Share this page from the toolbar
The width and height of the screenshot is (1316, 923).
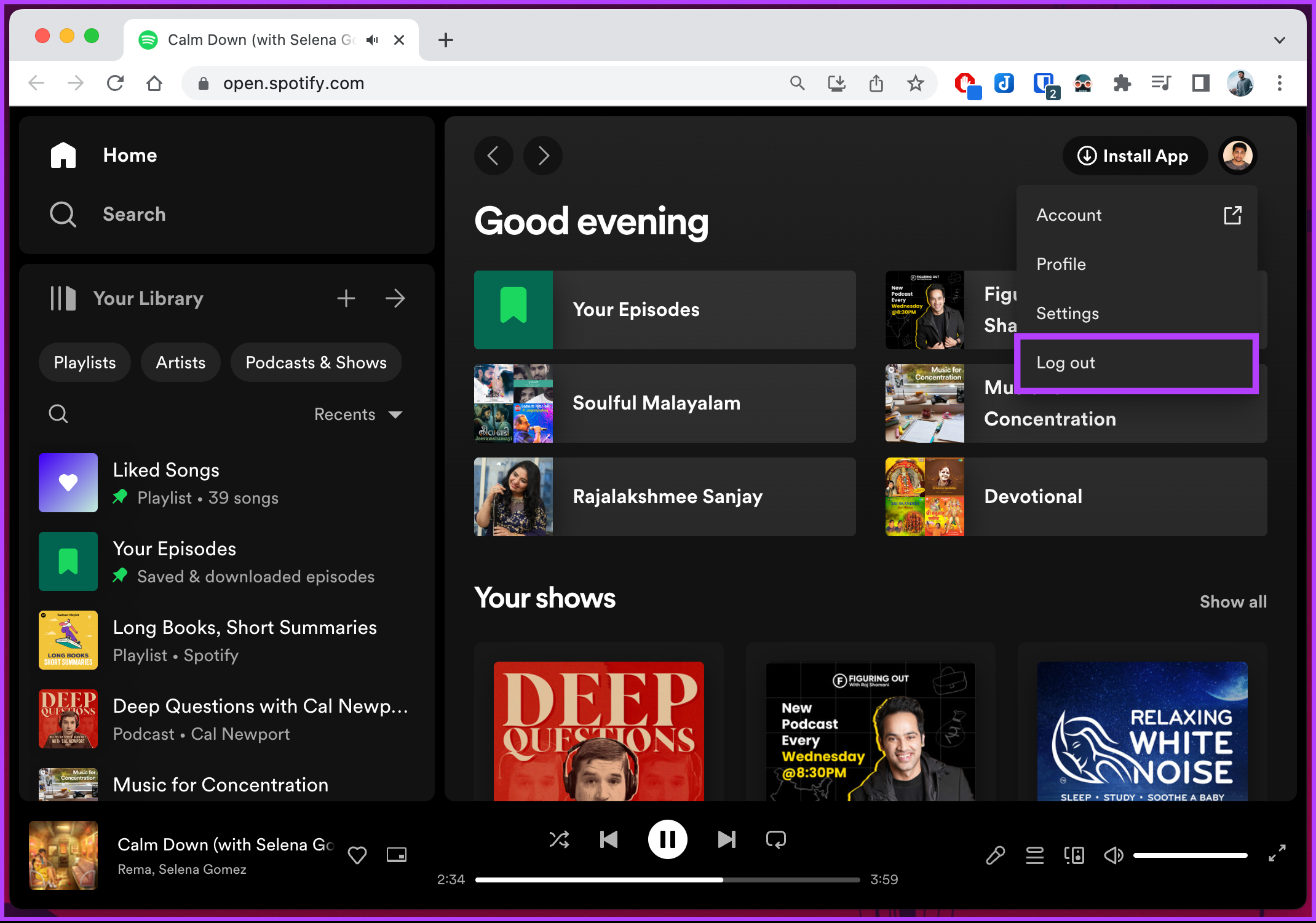tap(876, 83)
